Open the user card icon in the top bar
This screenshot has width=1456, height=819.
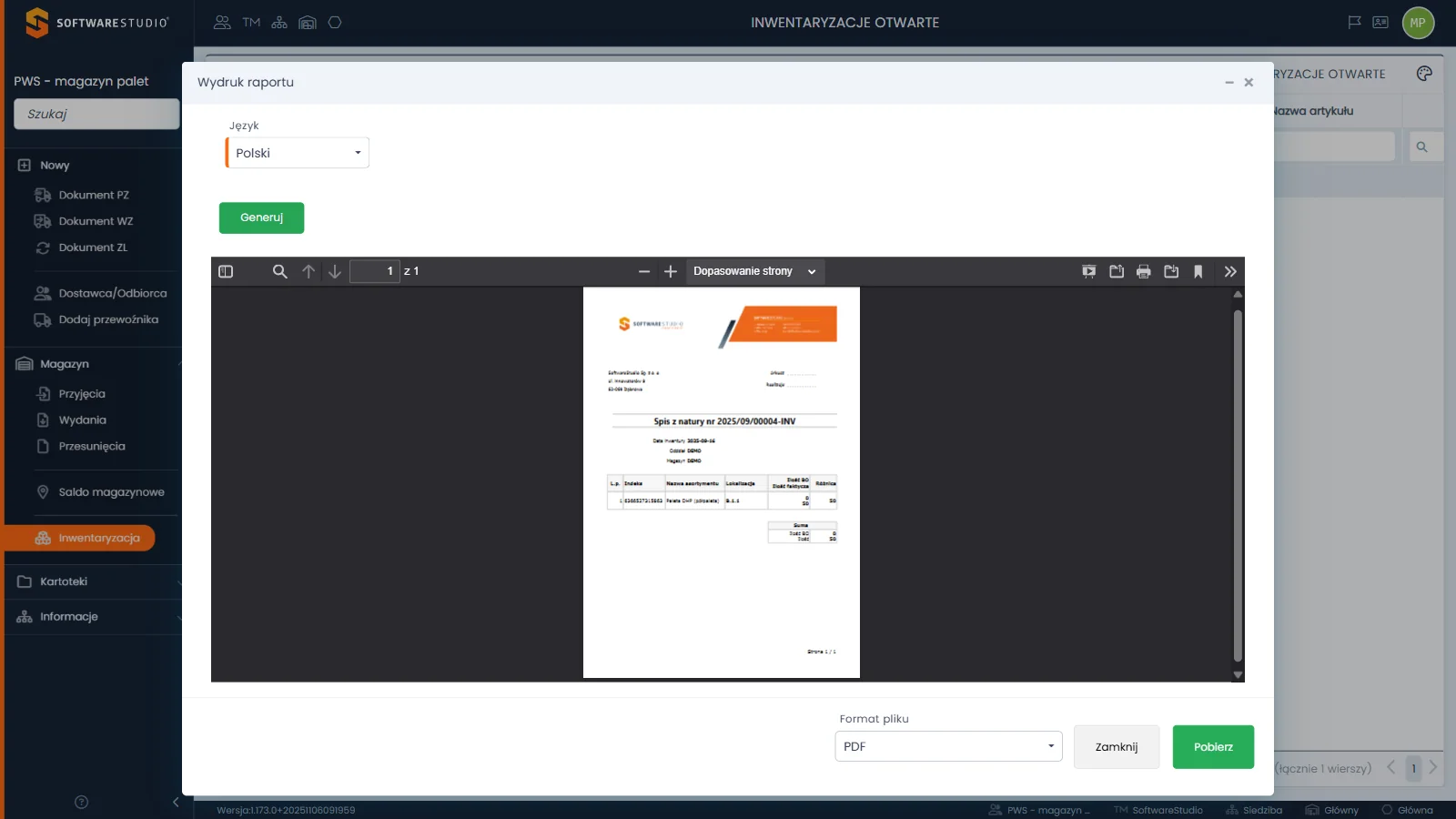coord(1380,22)
